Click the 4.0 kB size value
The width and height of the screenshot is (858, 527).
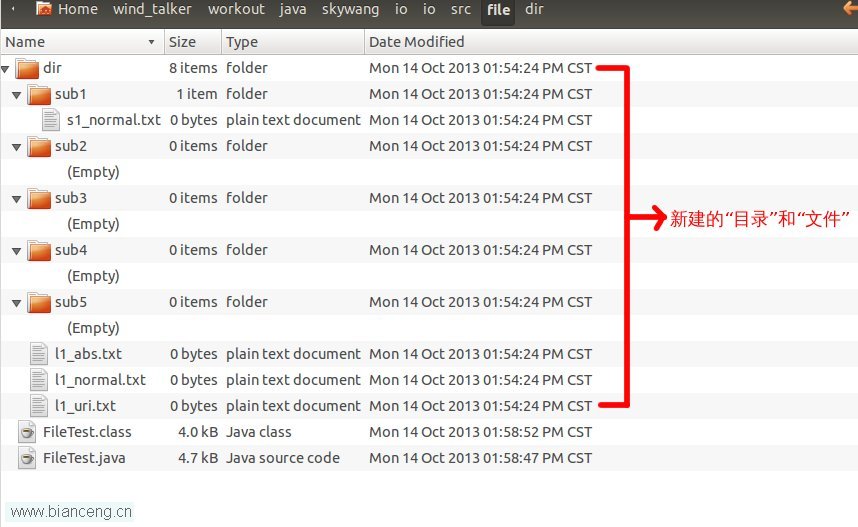[198, 432]
